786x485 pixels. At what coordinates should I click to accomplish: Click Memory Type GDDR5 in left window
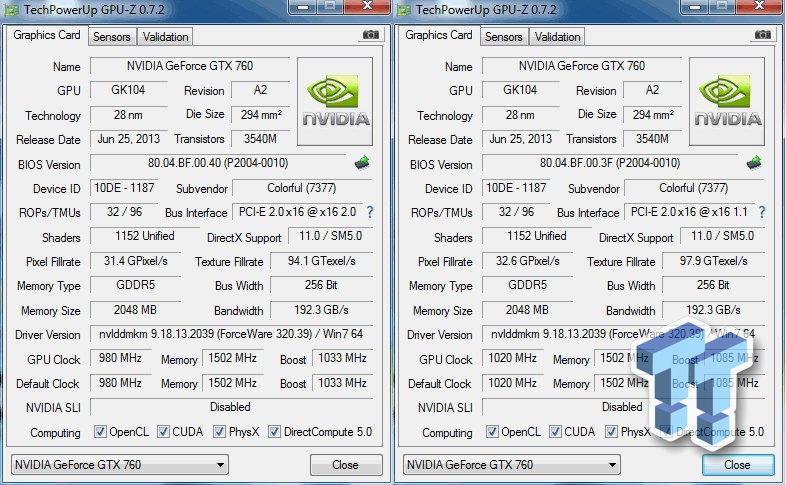pyautogui.click(x=136, y=285)
